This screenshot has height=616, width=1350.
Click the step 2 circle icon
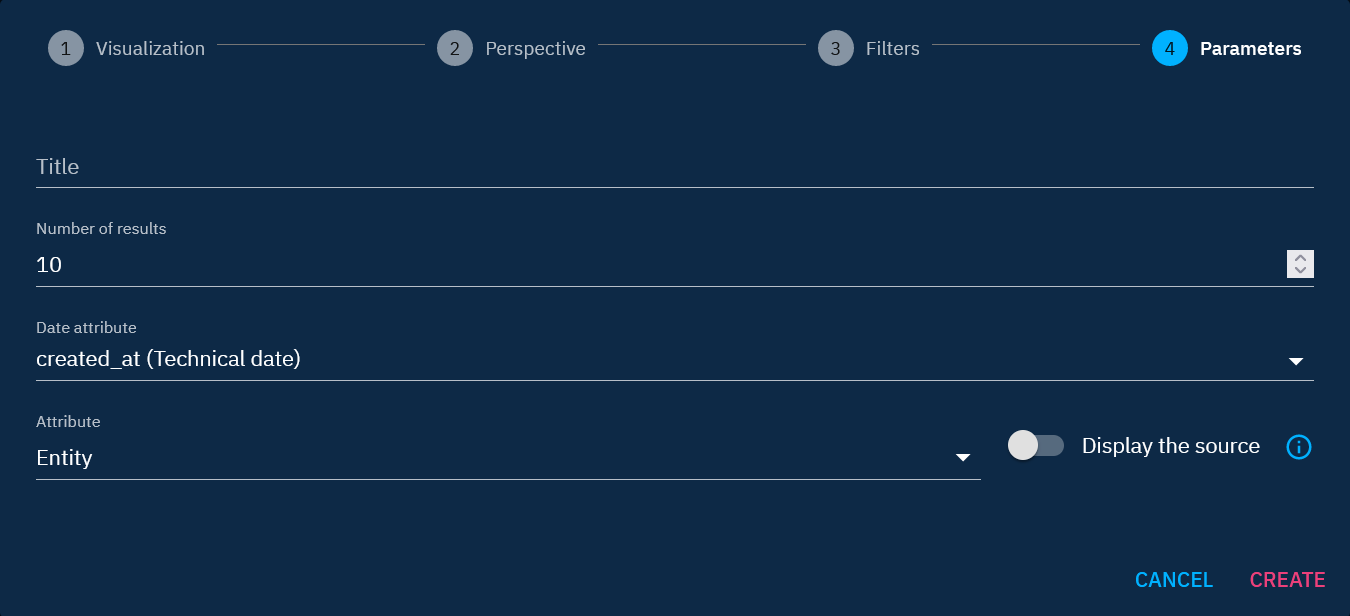pos(455,48)
